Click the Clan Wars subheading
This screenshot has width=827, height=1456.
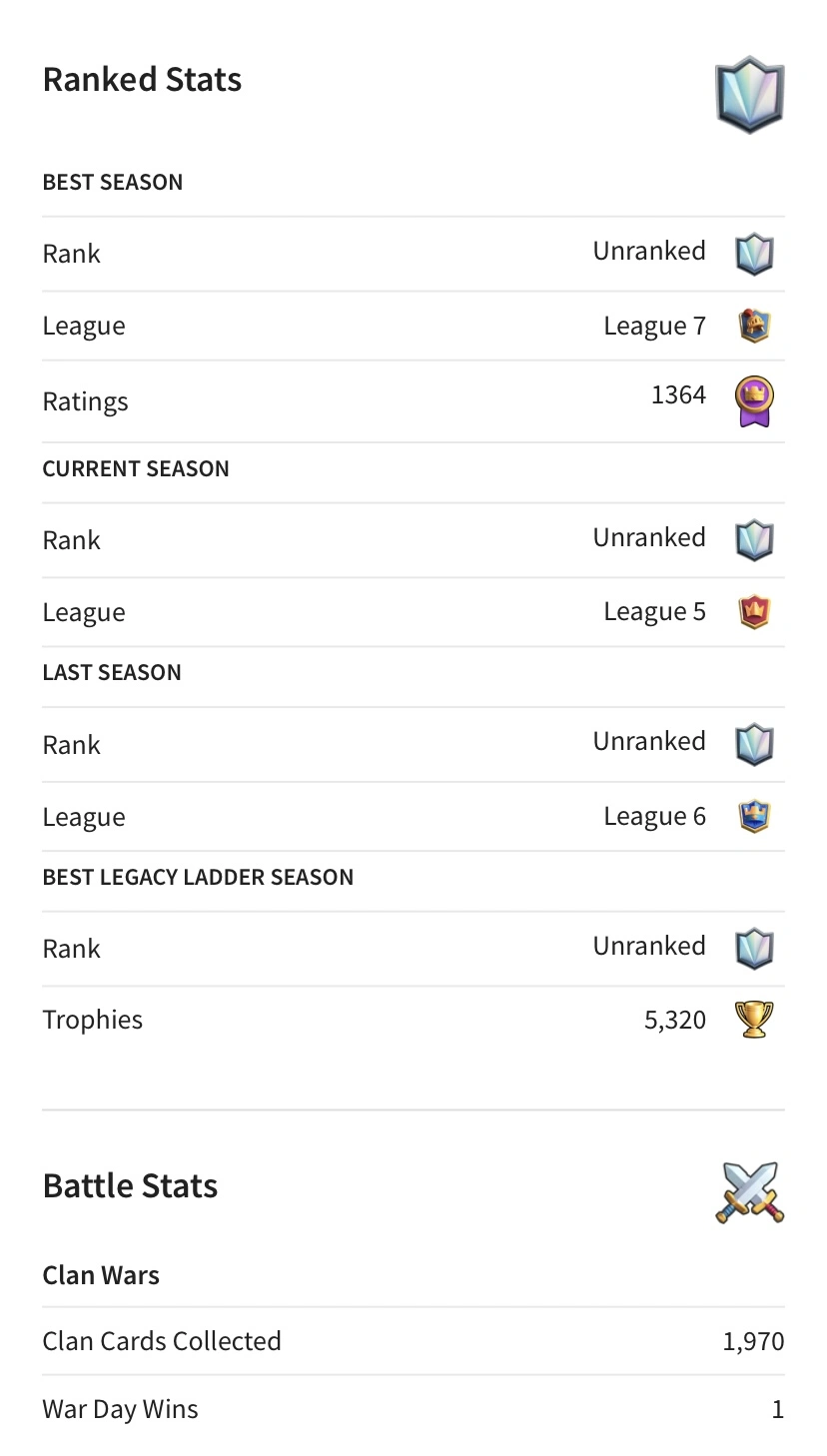[101, 1275]
